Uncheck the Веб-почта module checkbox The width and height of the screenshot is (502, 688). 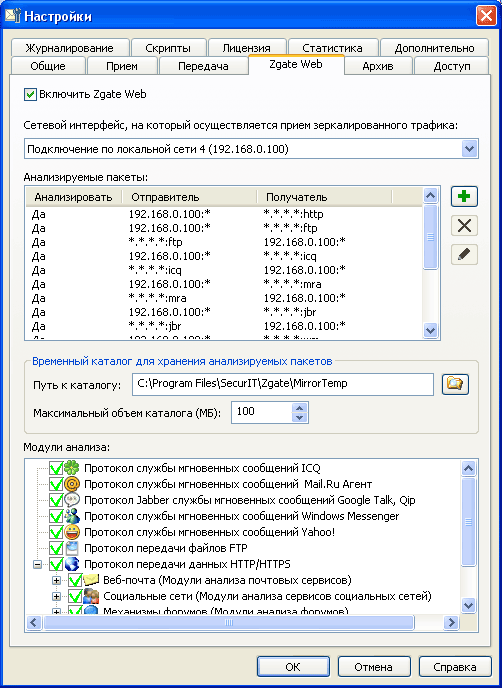[75, 580]
